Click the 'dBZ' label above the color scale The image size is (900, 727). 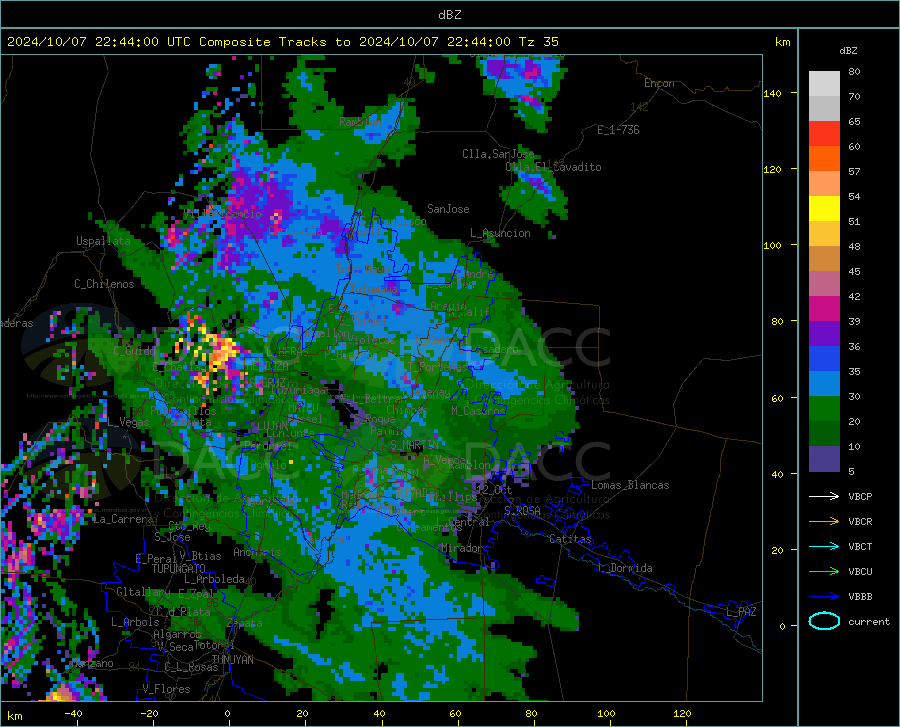click(x=848, y=50)
